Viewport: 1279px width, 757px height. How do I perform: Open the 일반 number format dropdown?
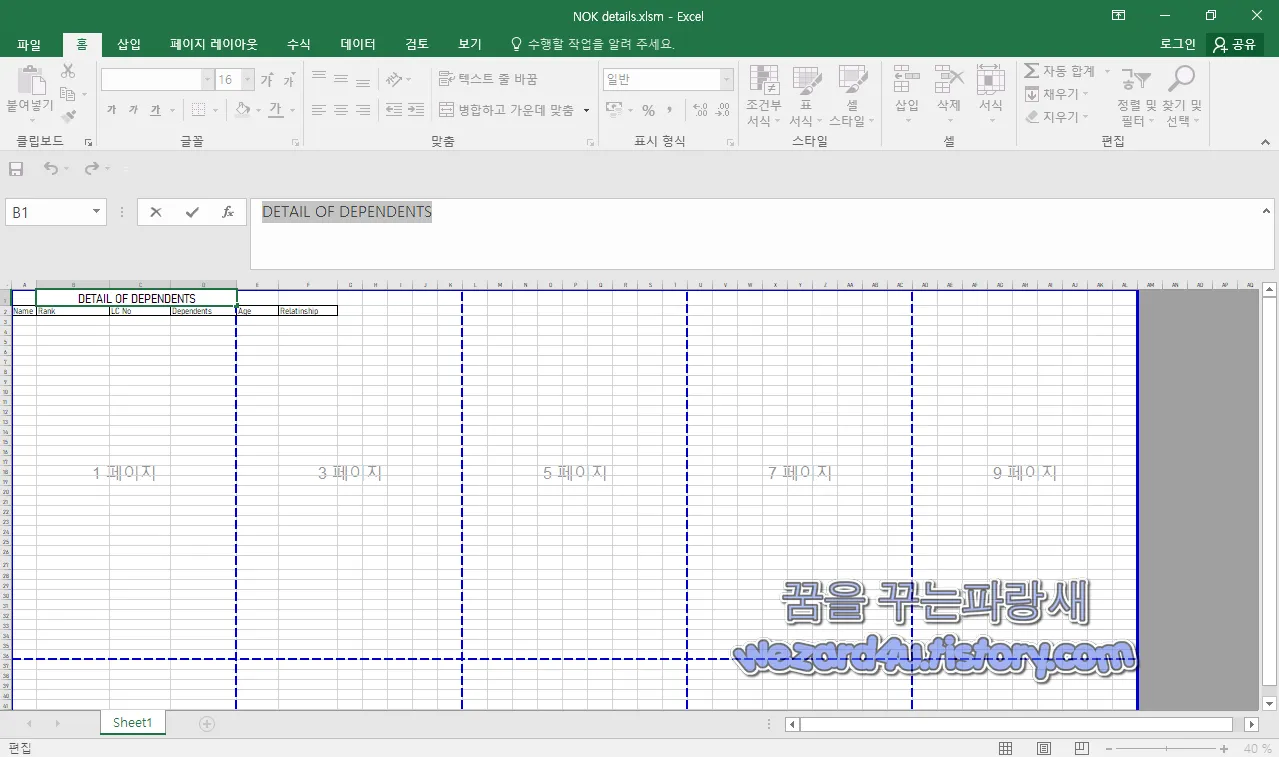click(x=727, y=80)
